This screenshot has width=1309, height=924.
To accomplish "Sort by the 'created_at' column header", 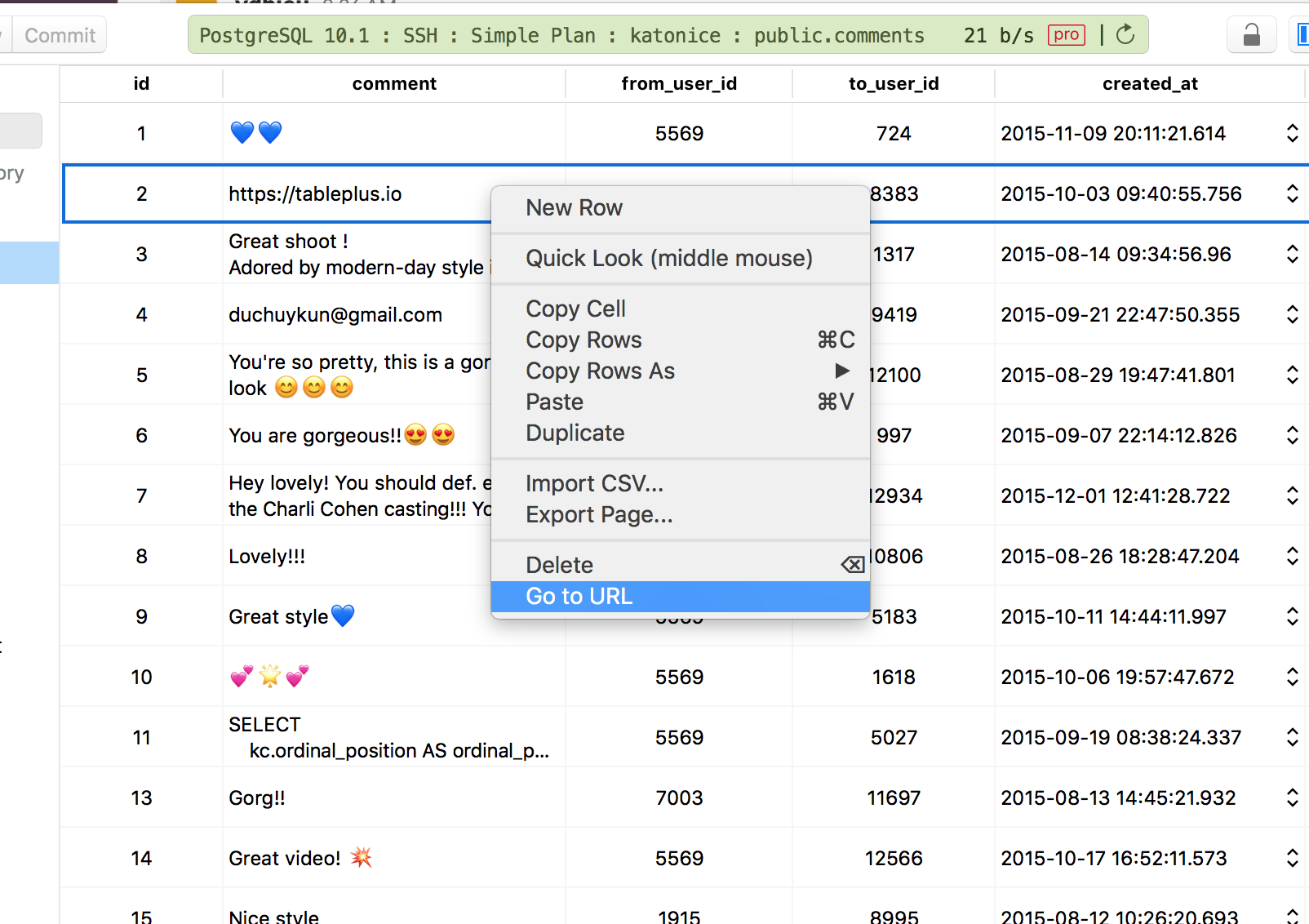I will tap(1150, 83).
